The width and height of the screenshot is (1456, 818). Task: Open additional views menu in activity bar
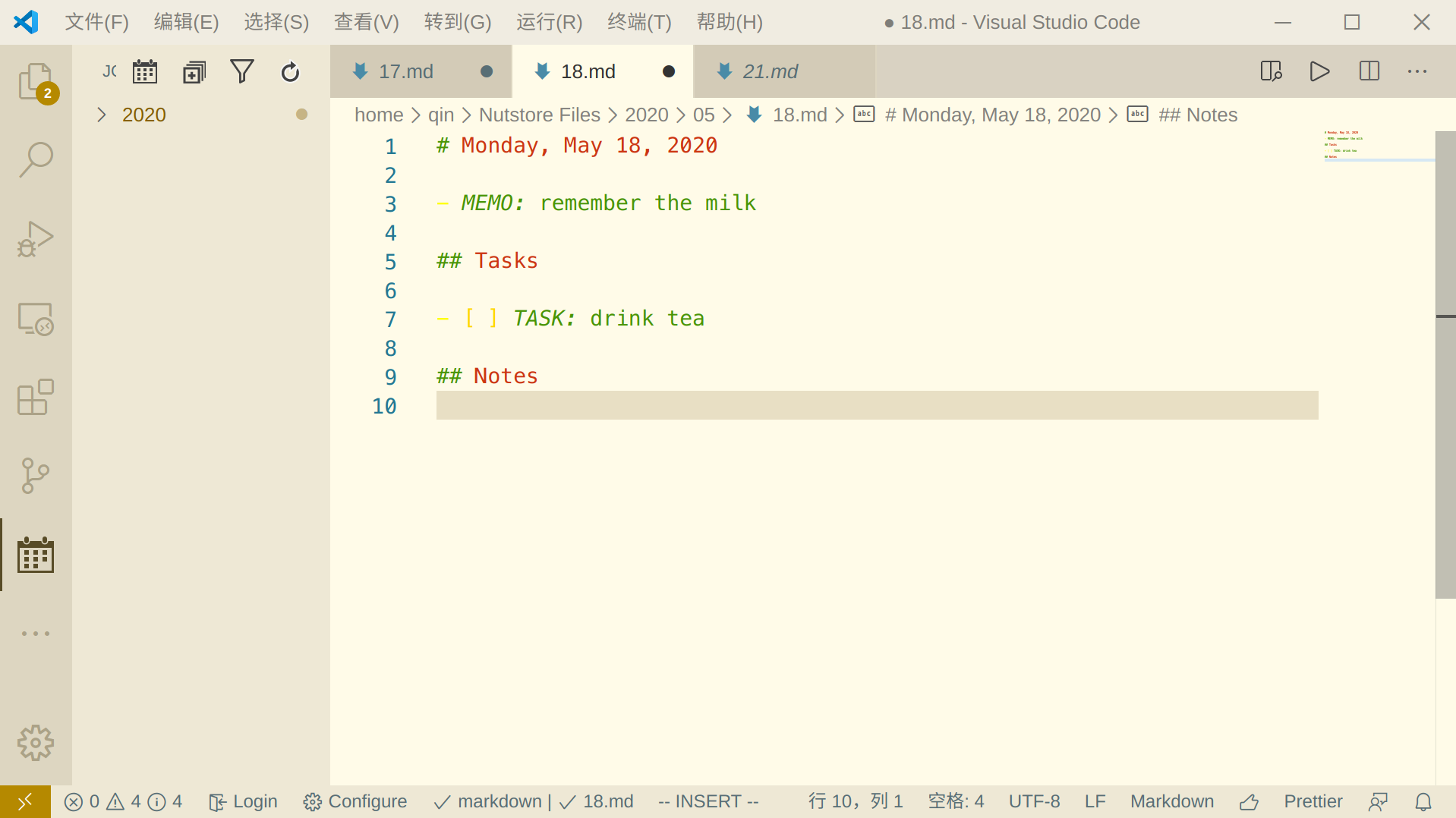coord(36,634)
